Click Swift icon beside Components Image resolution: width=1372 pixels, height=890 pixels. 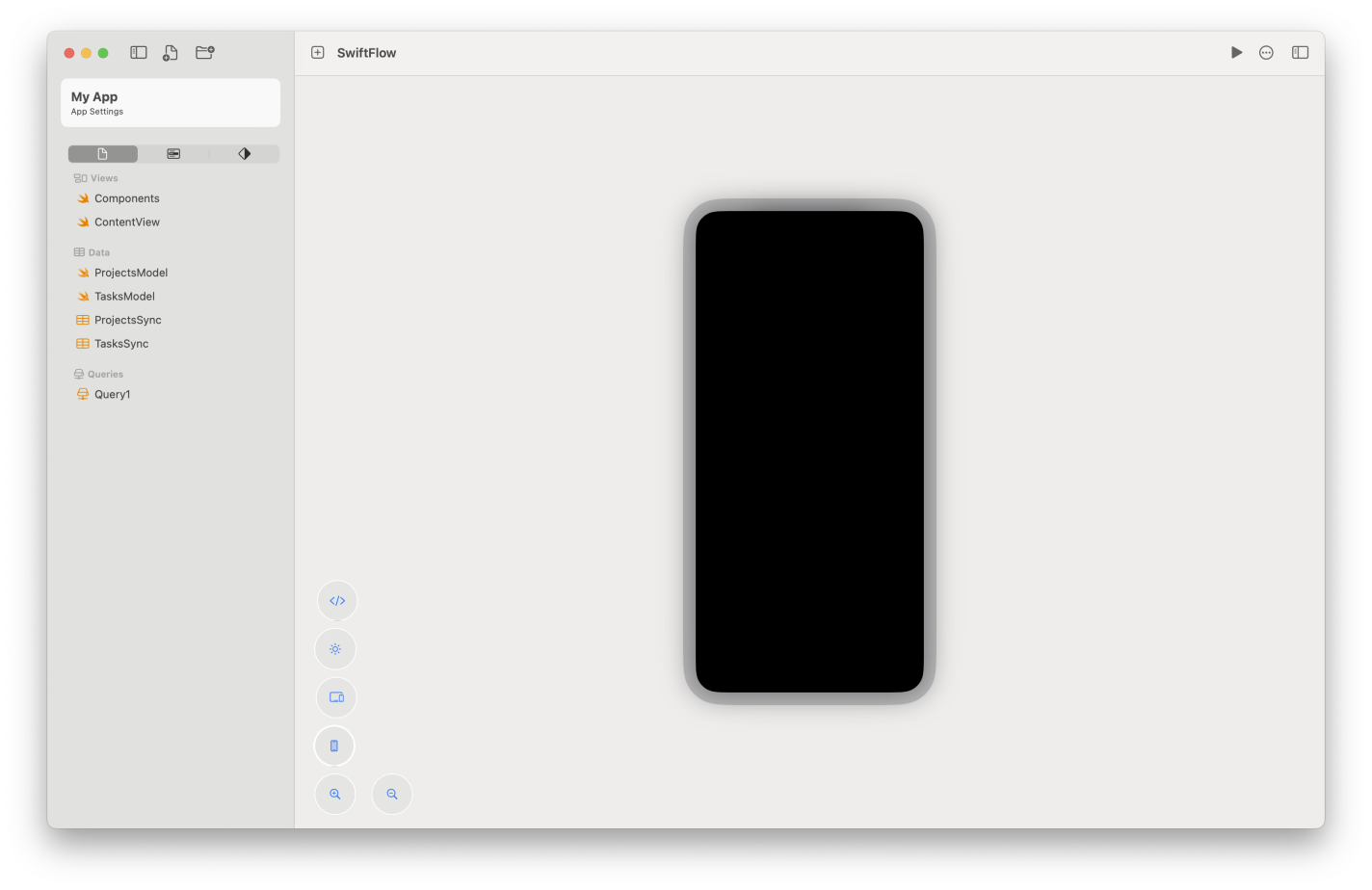83,198
